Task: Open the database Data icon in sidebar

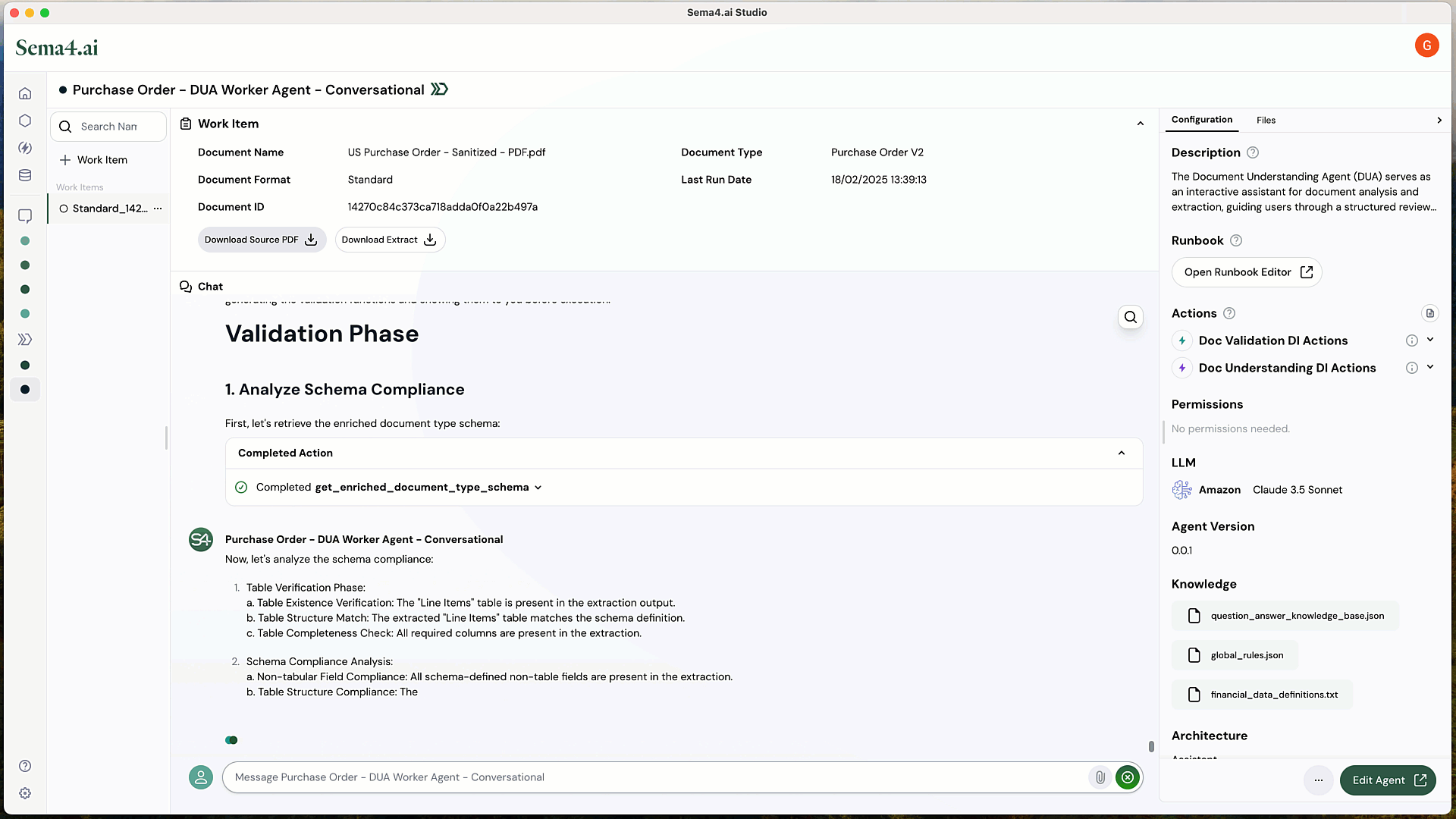Action: pyautogui.click(x=25, y=175)
